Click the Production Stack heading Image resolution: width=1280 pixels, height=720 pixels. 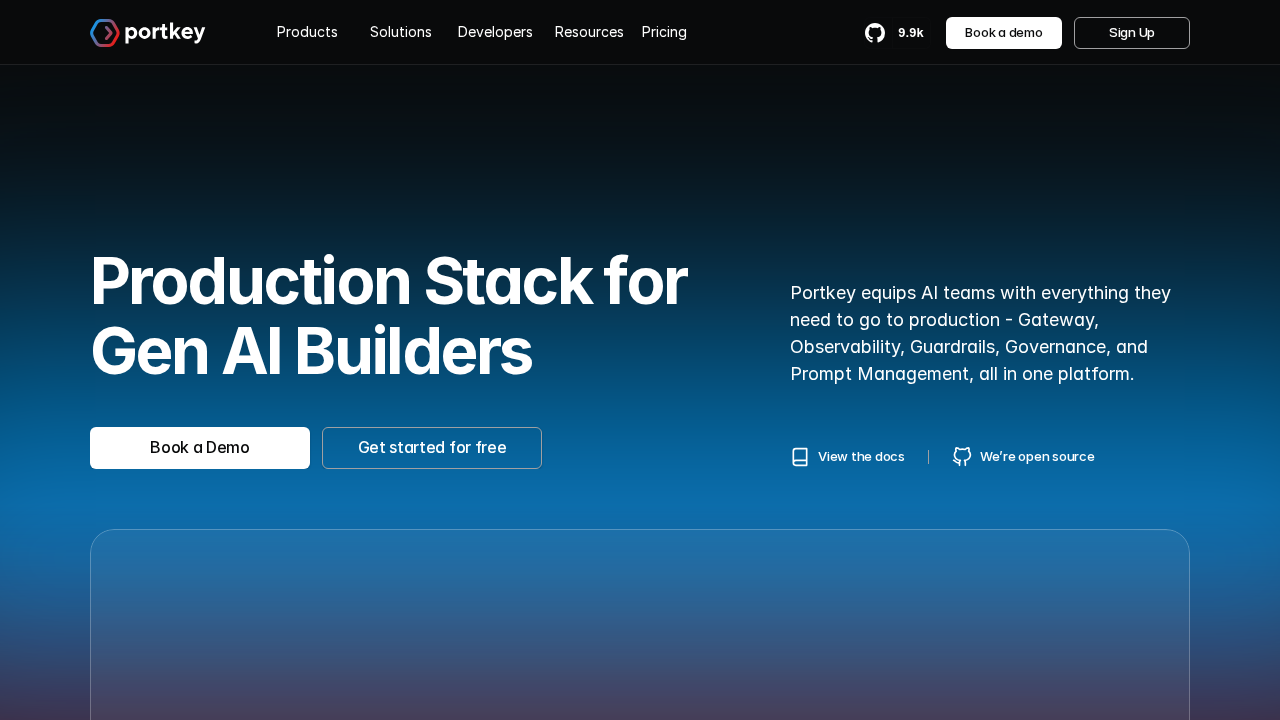389,315
